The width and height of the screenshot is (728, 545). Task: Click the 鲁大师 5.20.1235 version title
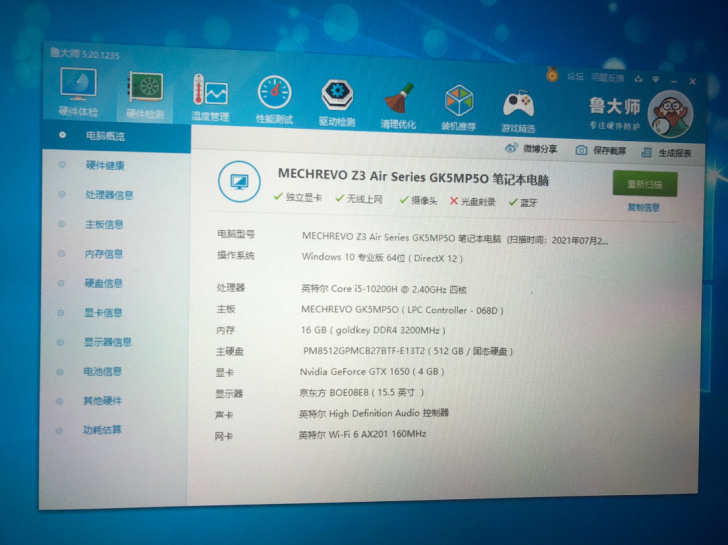click(85, 54)
